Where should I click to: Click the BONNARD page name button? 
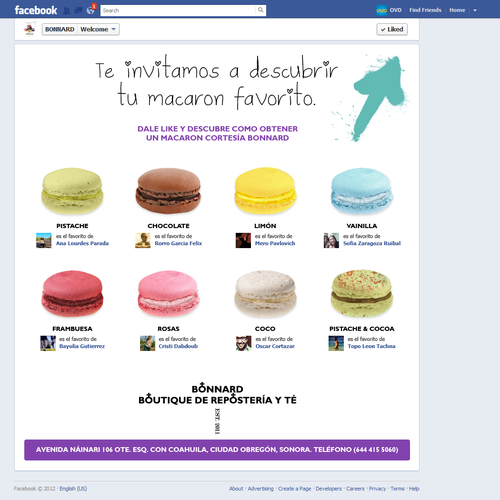coord(60,29)
